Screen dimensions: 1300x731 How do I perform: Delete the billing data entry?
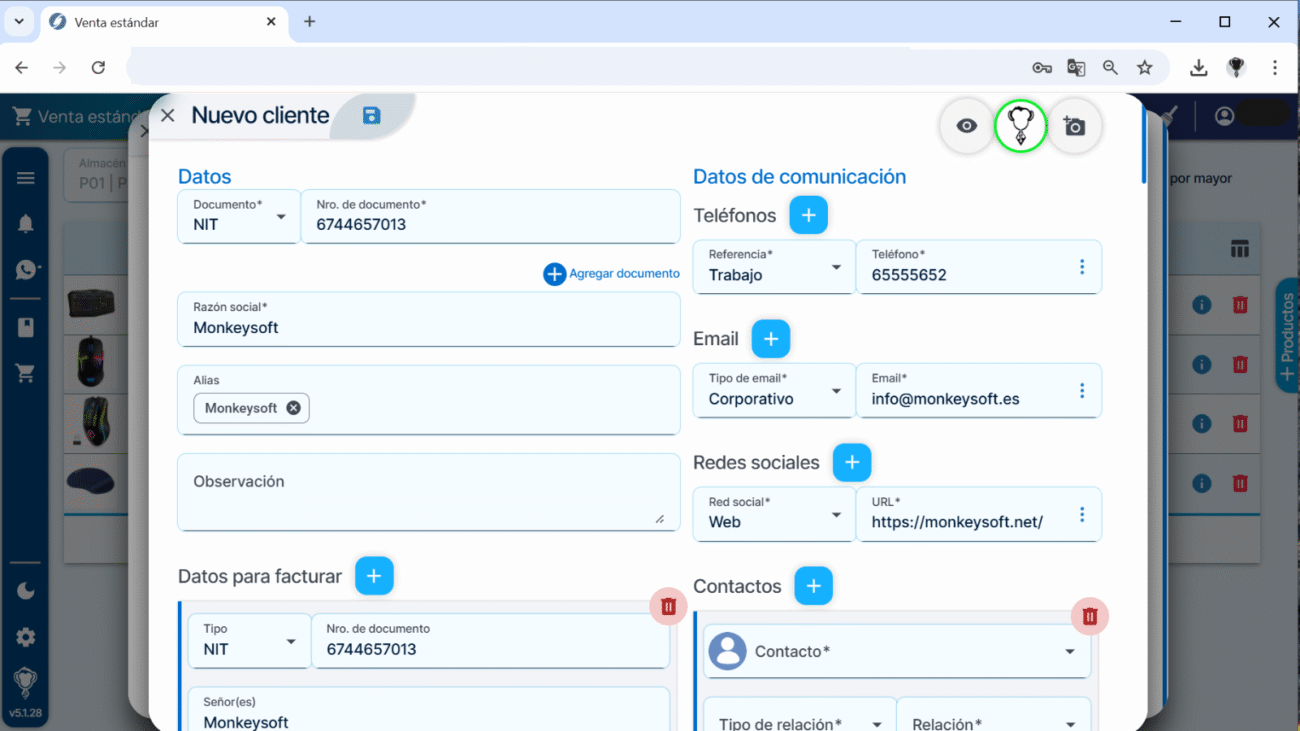coord(668,606)
